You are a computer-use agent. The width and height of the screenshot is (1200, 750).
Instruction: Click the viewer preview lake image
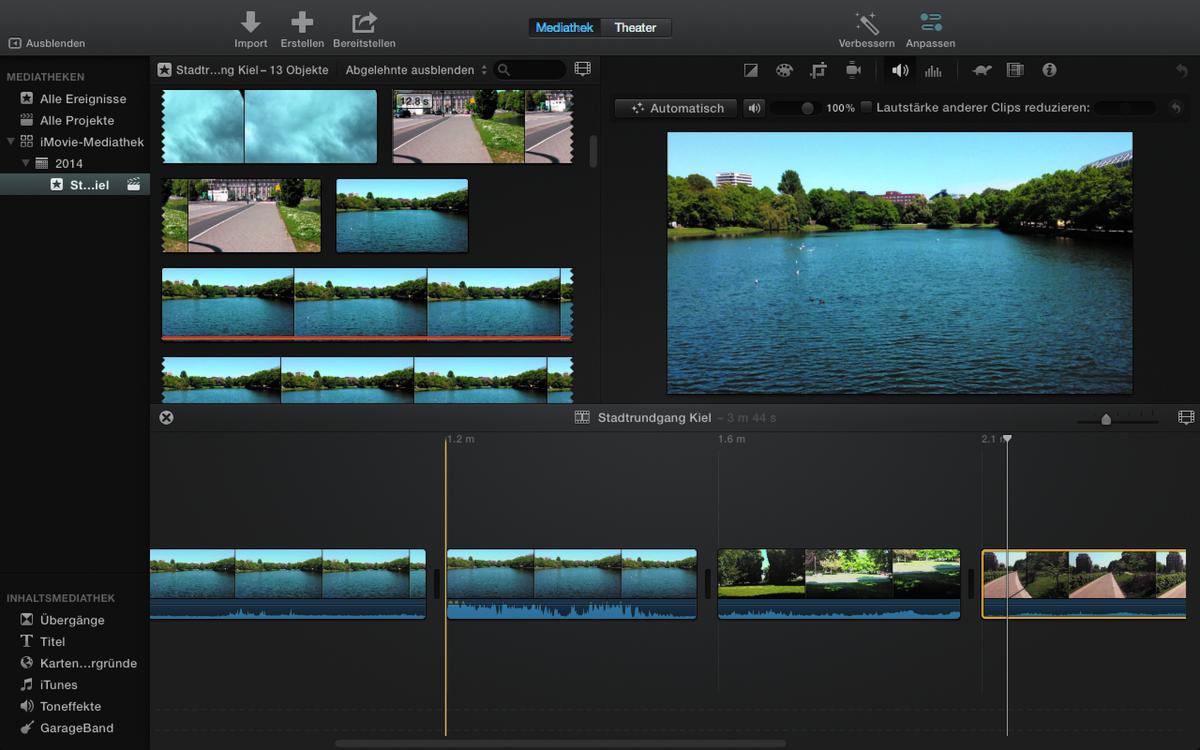[x=900, y=263]
